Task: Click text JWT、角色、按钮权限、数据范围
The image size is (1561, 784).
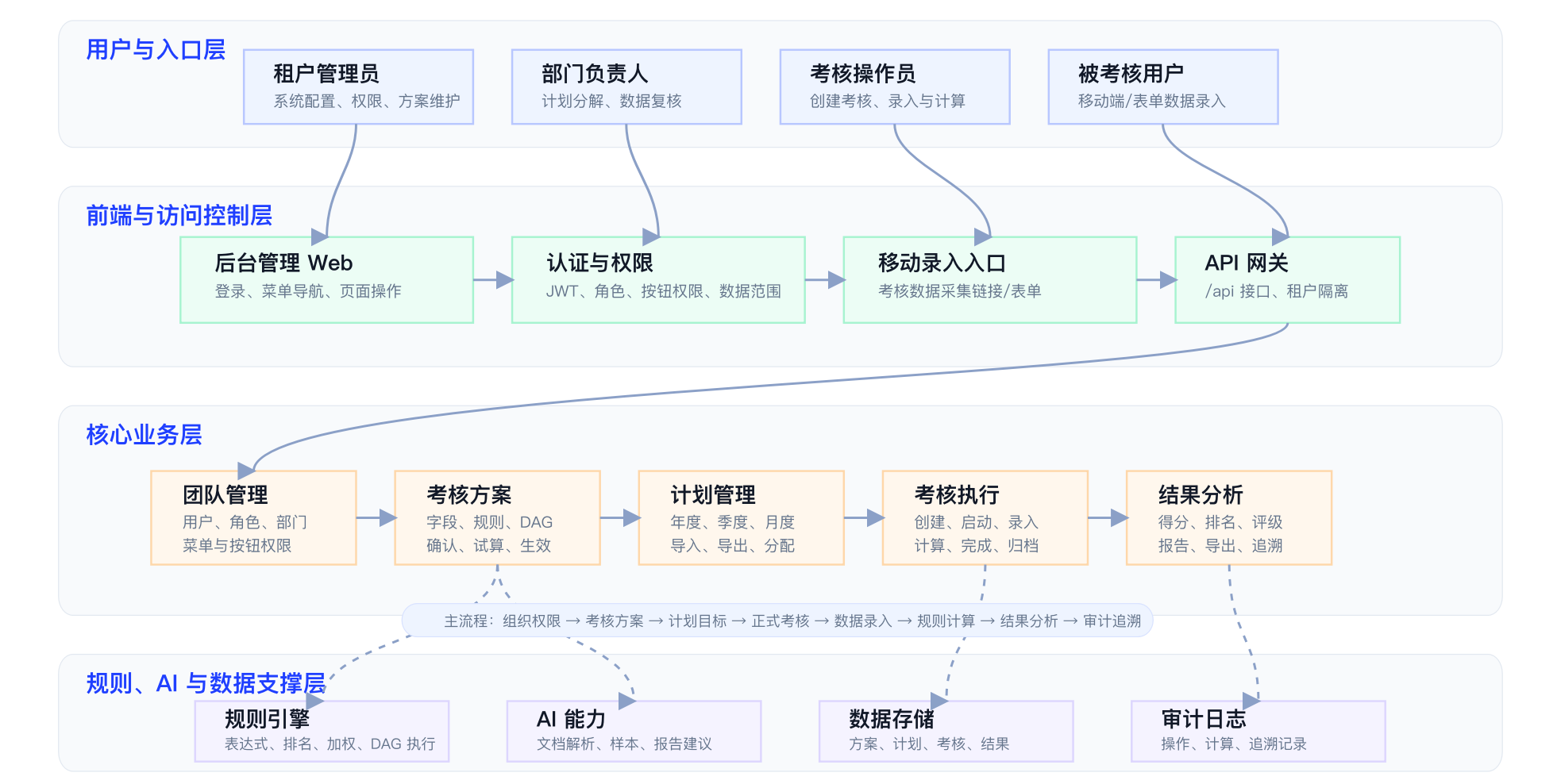Action: (x=664, y=291)
